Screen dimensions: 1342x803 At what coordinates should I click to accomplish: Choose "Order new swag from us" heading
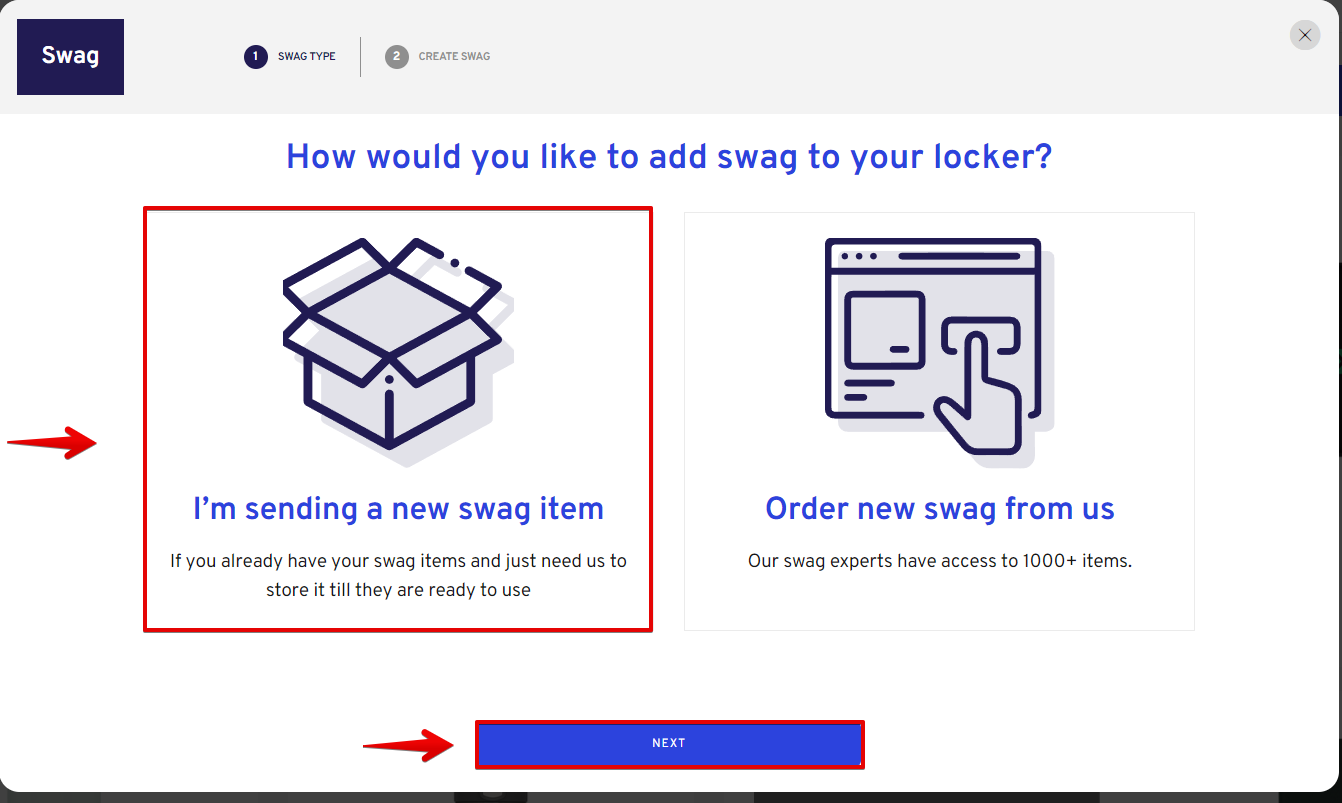point(939,508)
